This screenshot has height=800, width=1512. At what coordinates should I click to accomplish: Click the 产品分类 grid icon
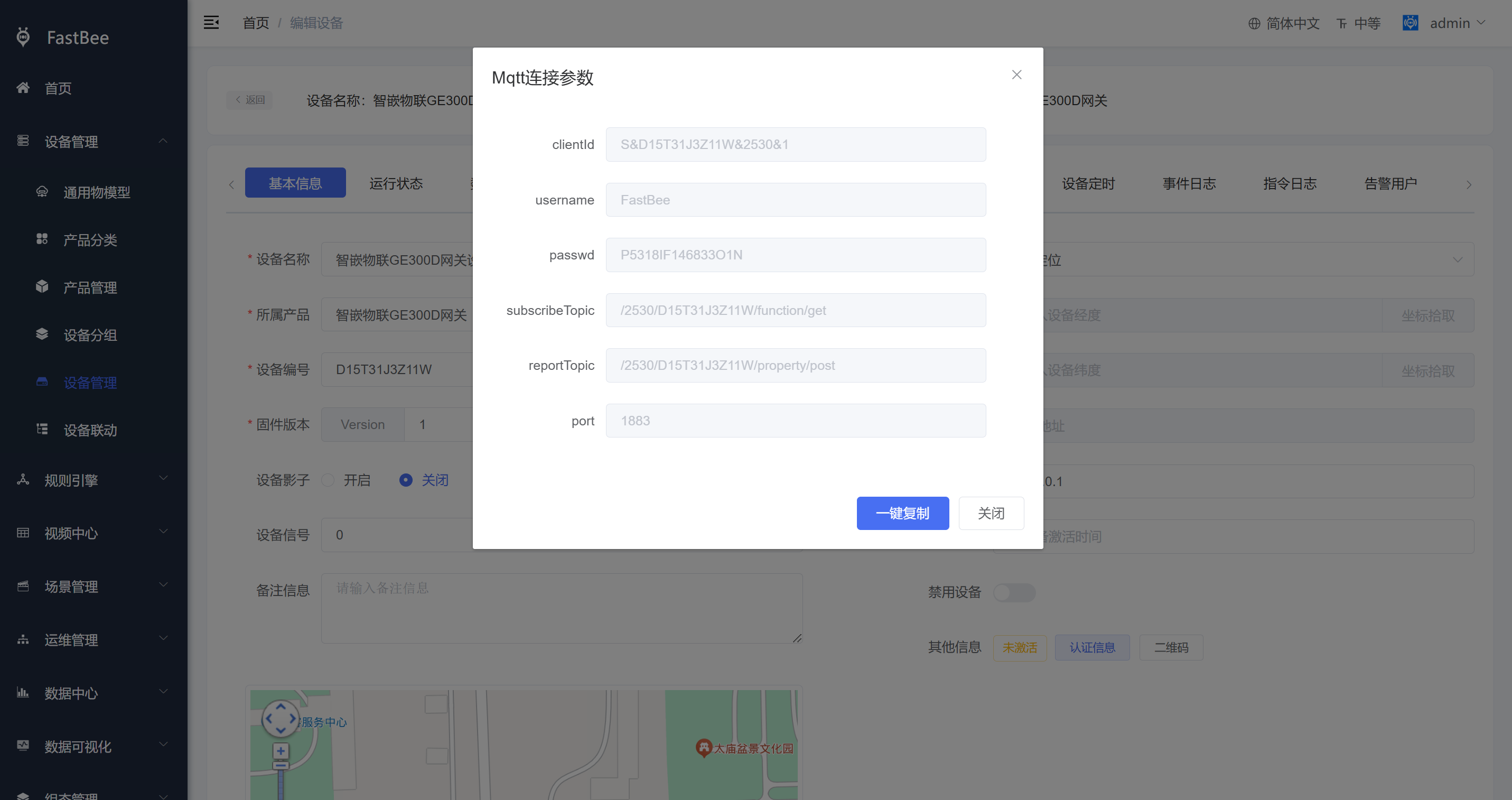(42, 239)
